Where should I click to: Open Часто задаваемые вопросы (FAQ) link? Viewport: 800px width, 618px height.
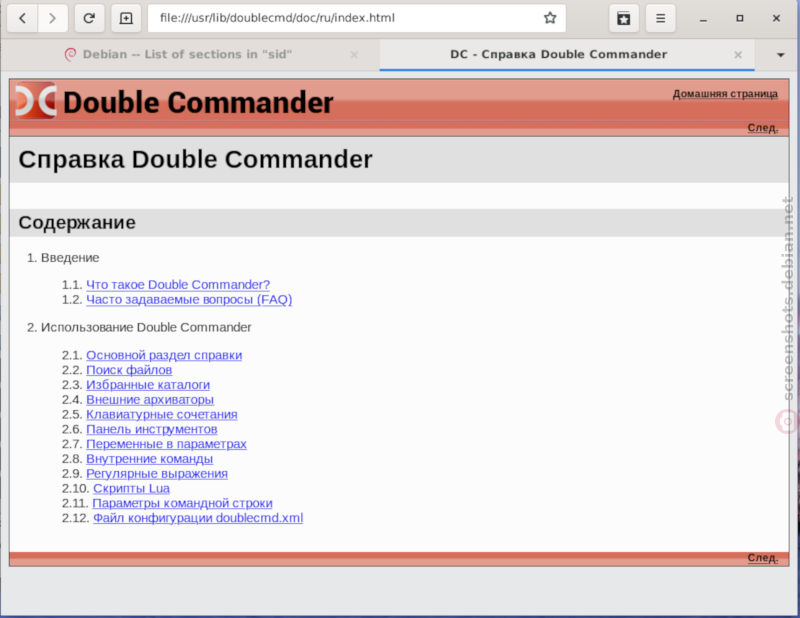[189, 300]
